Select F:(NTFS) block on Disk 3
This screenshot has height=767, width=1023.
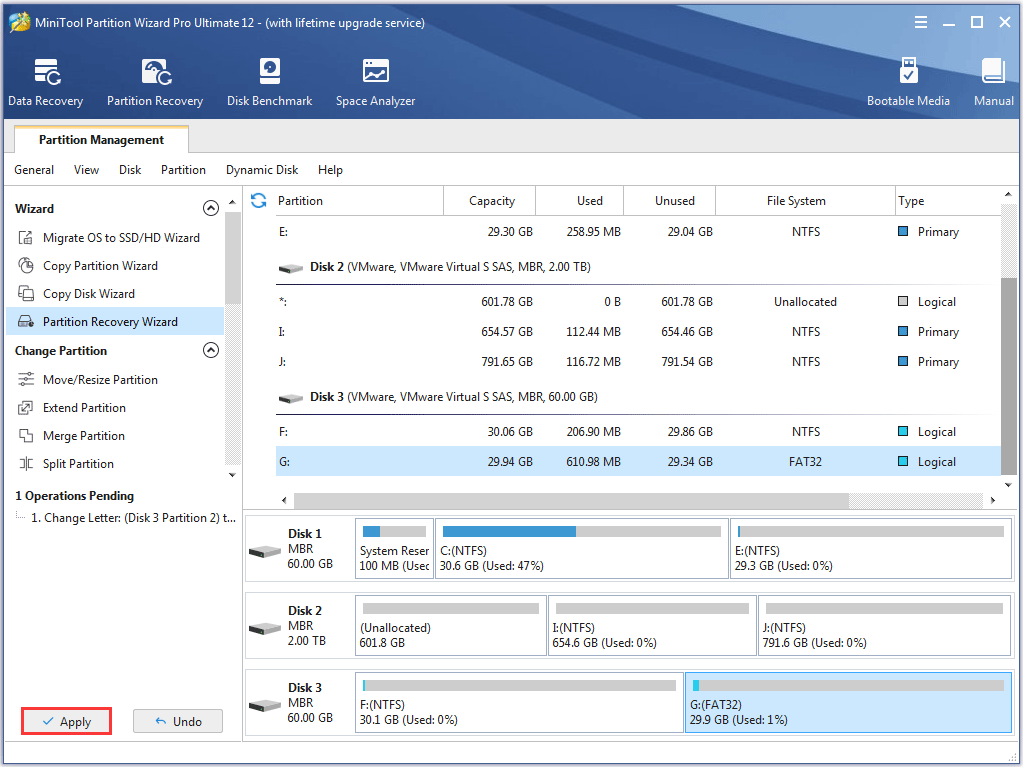click(519, 702)
